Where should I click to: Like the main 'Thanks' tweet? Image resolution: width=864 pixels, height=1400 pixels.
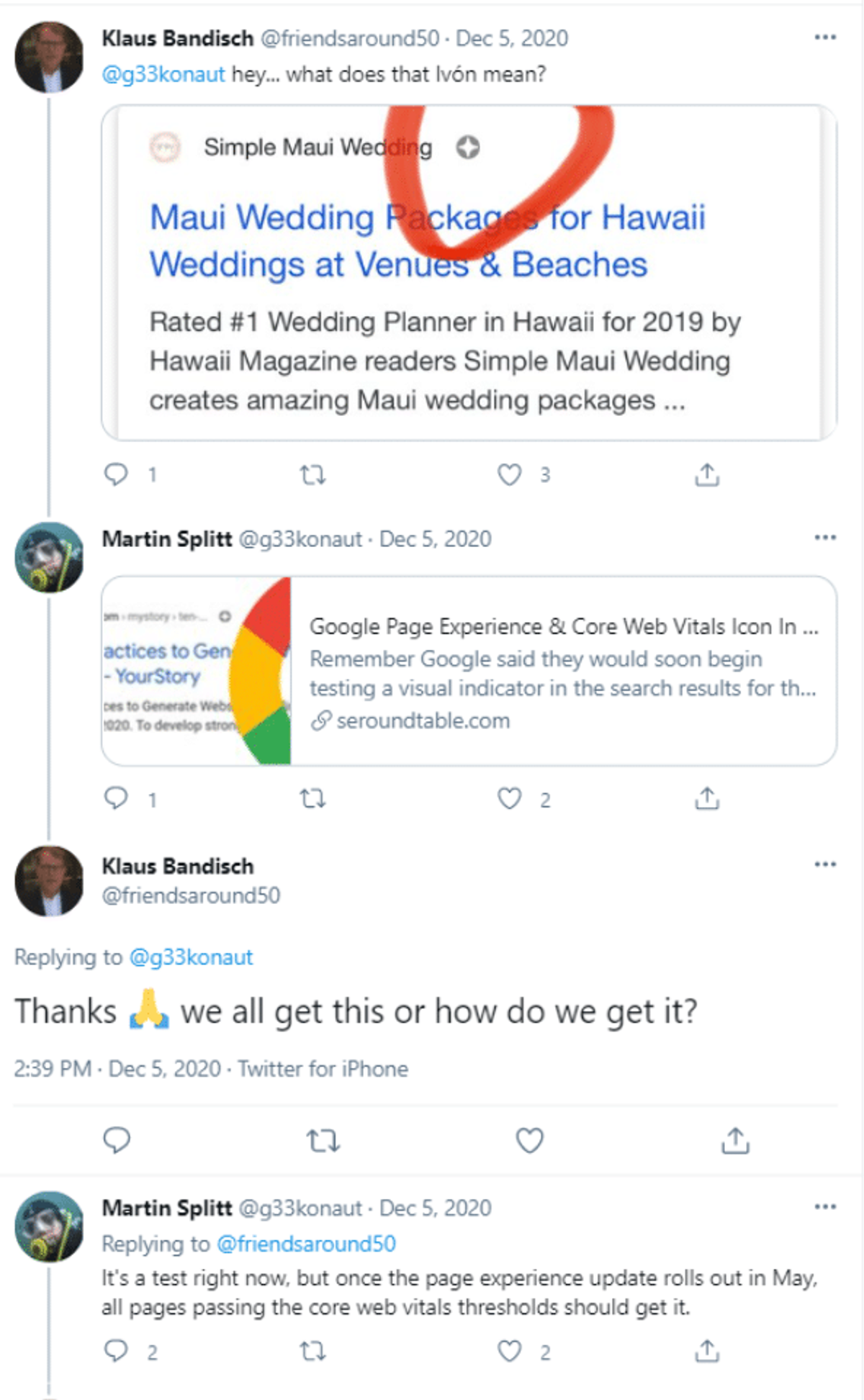coord(530,1140)
